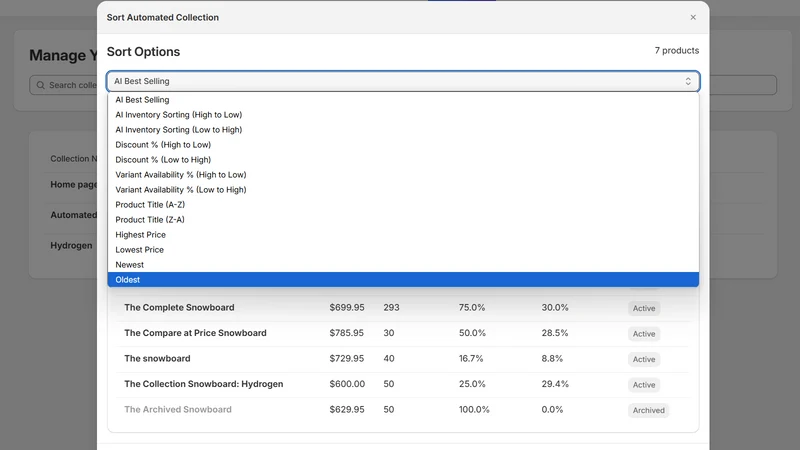Click the $600.00 price cell
This screenshot has height=450, width=800.
click(347, 384)
